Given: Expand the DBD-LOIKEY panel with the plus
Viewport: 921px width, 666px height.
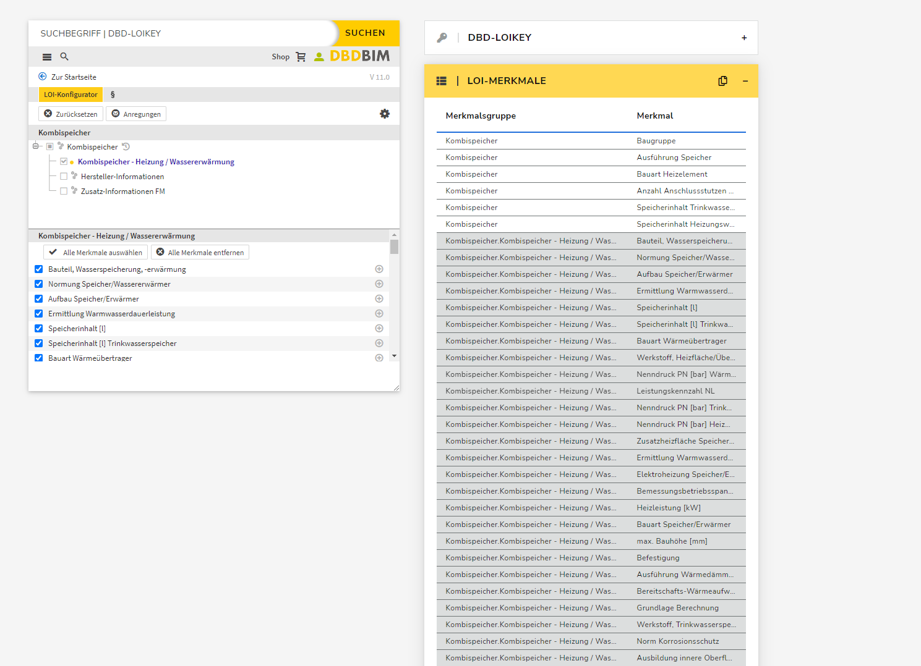Looking at the screenshot, I should click(x=744, y=37).
